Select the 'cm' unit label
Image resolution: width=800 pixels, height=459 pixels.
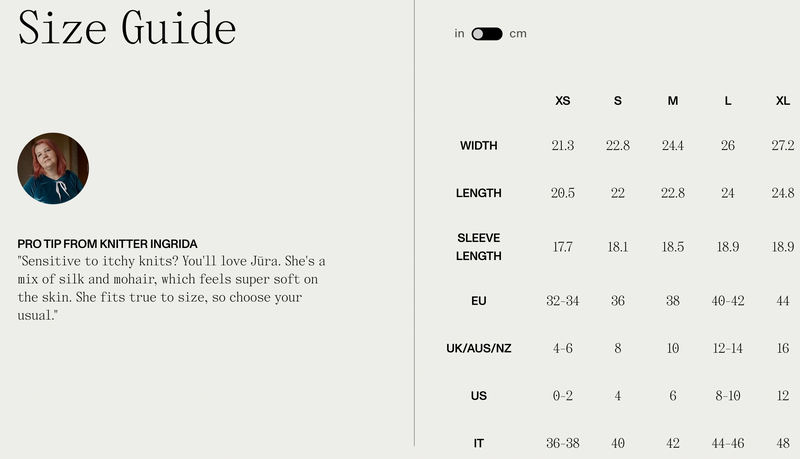tap(518, 34)
